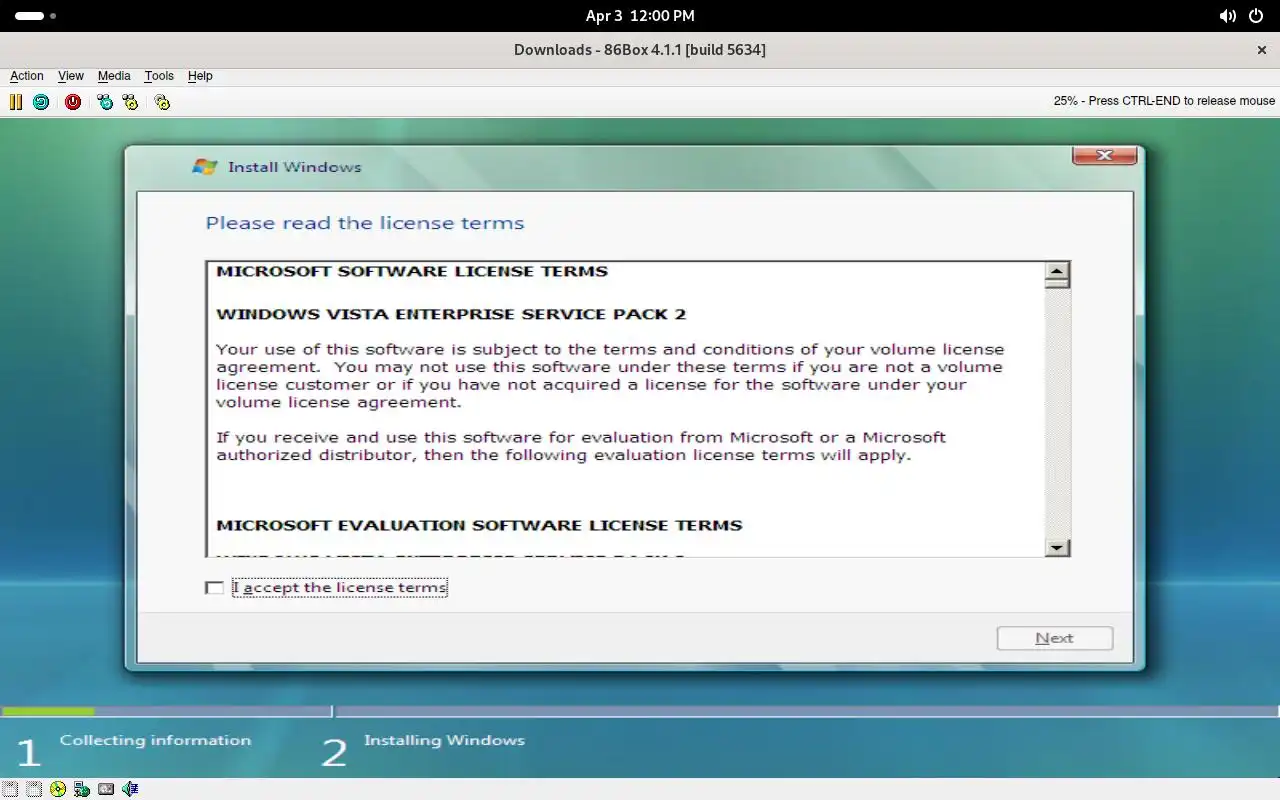Click the heading Please read the license terms
The height and width of the screenshot is (800, 1280).
tap(365, 223)
